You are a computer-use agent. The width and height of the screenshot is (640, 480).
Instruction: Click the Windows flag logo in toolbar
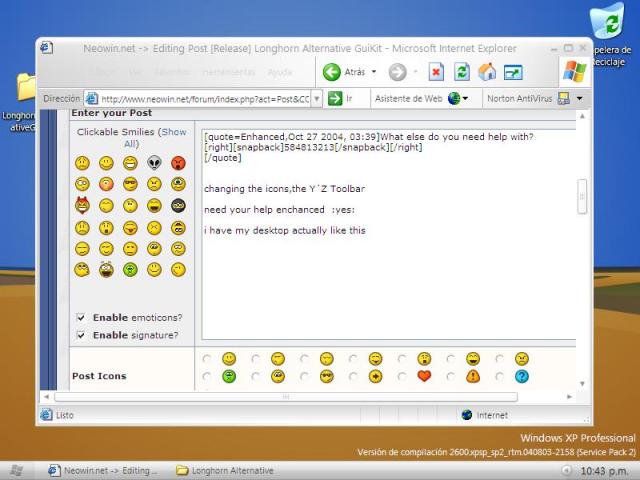pos(575,72)
